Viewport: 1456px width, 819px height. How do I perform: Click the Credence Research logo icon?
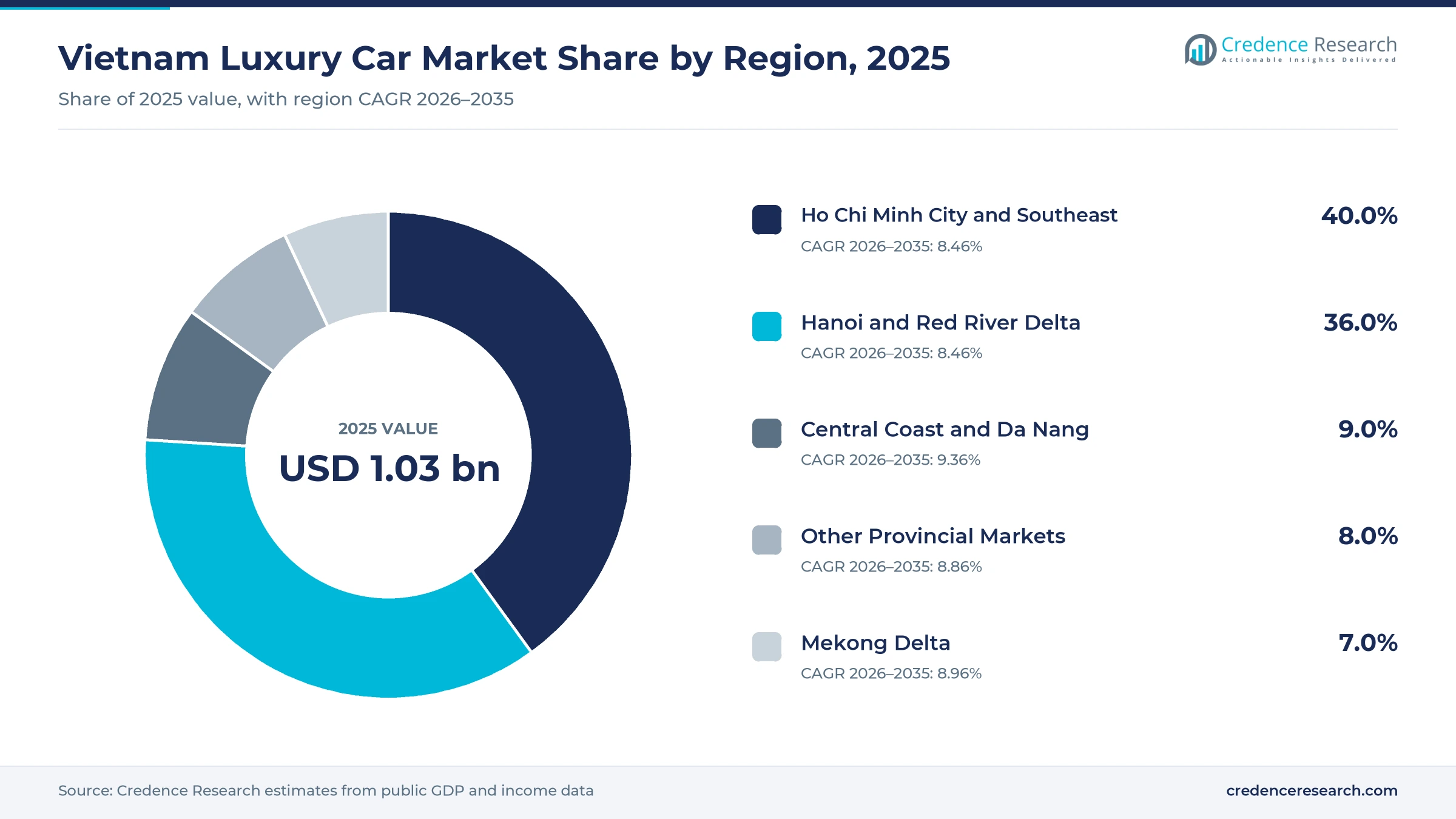(x=1201, y=50)
